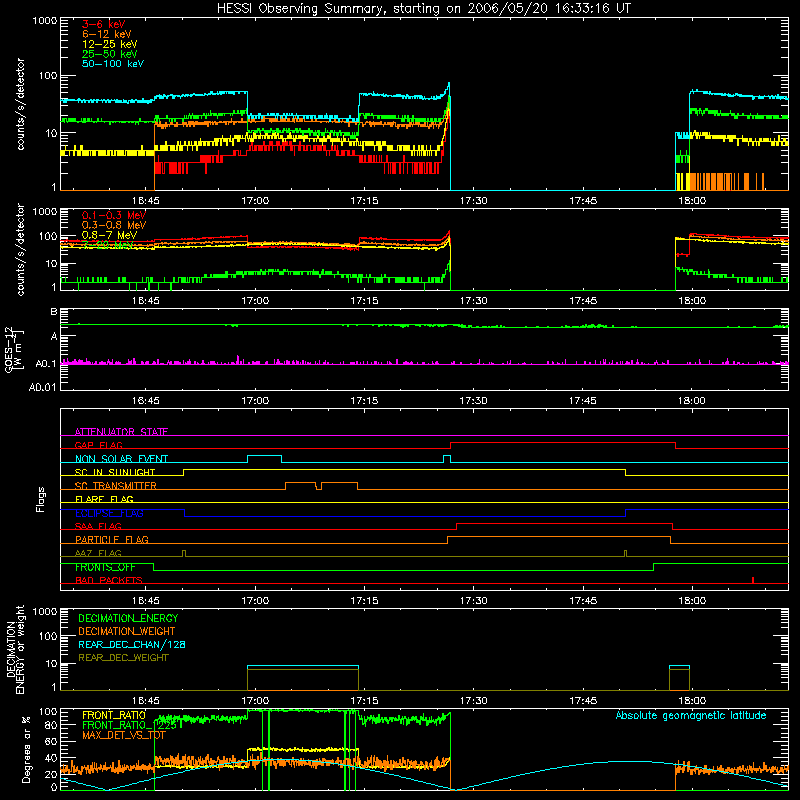Click the NON_SOLAR_EVENT flag label
The height and width of the screenshot is (800, 800).
click(121, 459)
